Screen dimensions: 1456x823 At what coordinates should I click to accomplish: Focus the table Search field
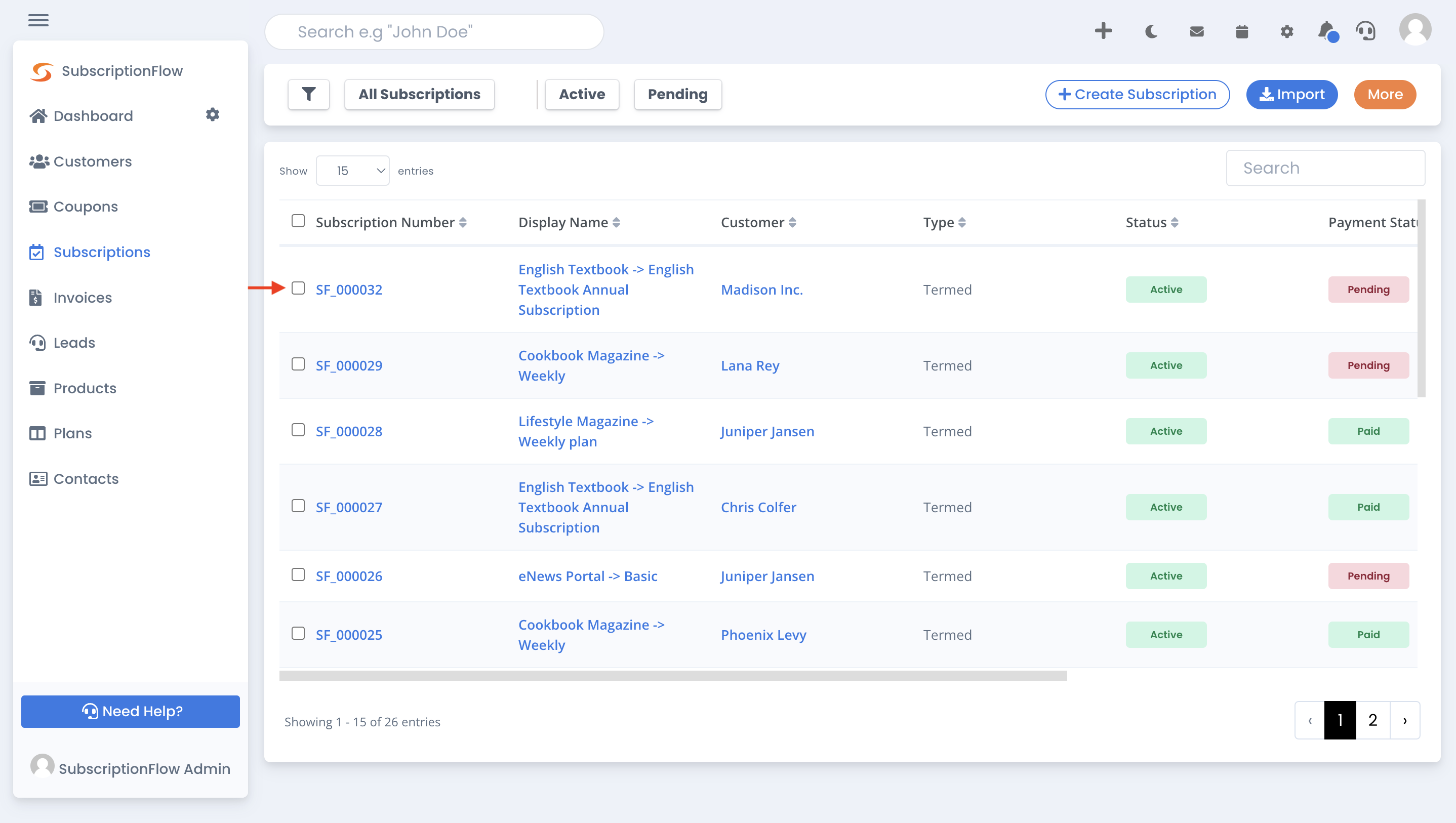1325,168
